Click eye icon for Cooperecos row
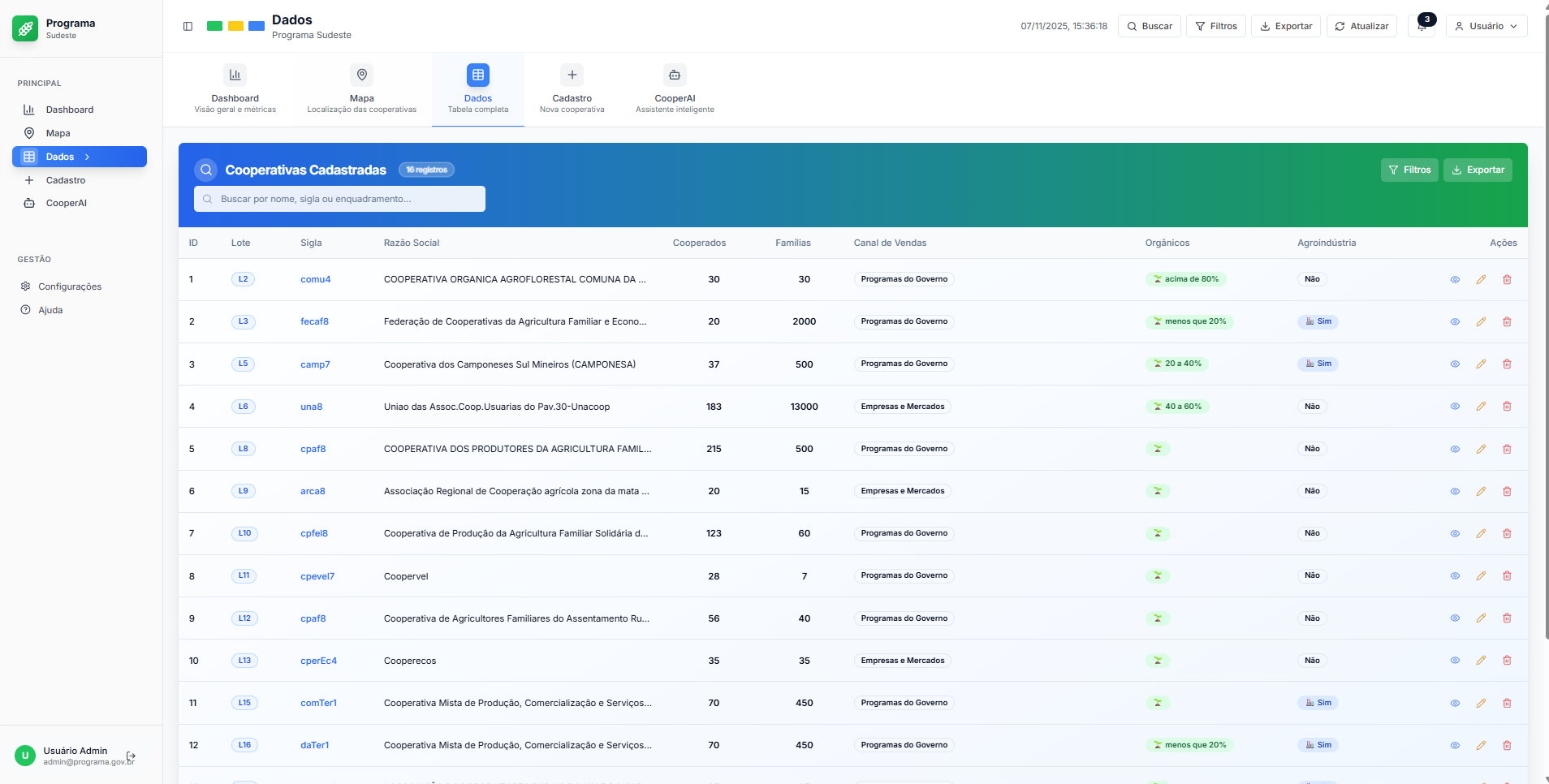The image size is (1549, 784). pos(1455,661)
